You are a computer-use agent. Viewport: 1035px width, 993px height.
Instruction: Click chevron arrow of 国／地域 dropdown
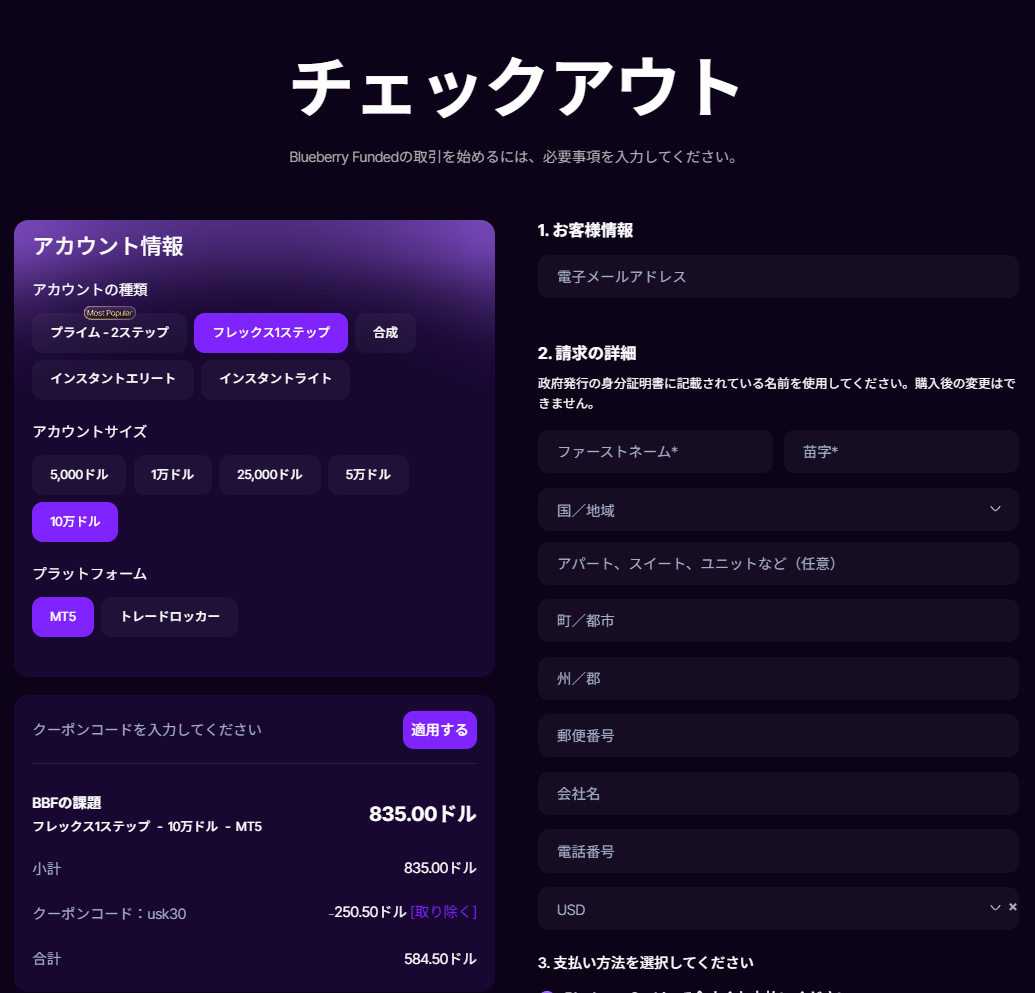coord(995,509)
